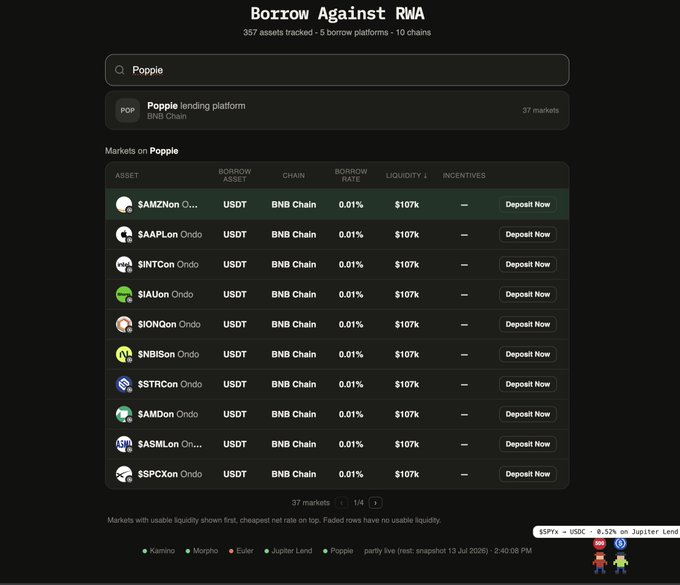
Task: Click Deposit Now for $IAUon
Action: coord(528,294)
